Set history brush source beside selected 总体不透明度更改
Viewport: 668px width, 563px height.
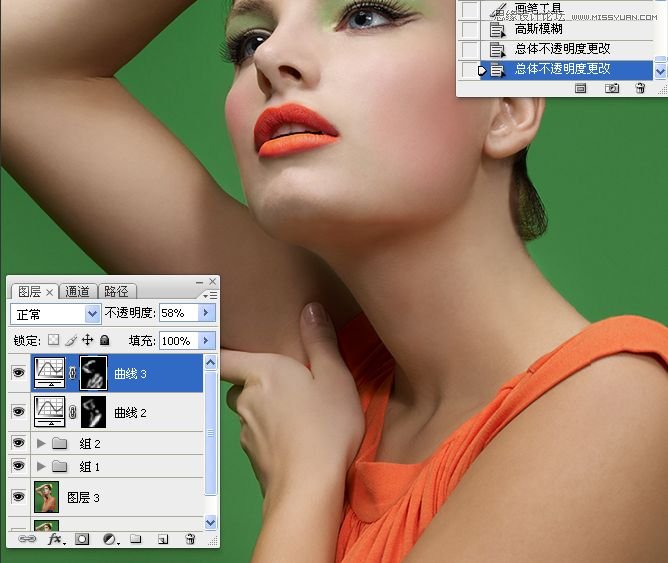[469, 69]
